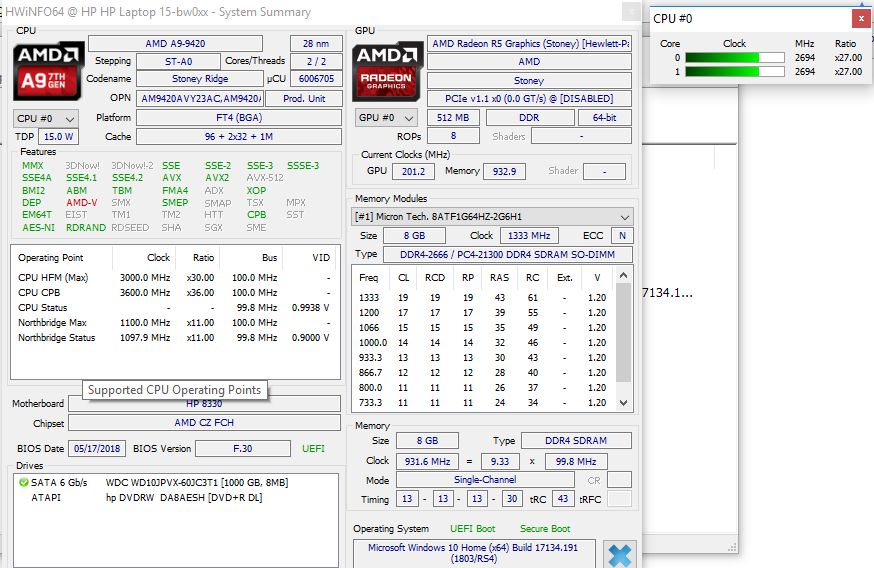Click the 1066 frequency timing row
The width and height of the screenshot is (874, 568).
[483, 328]
